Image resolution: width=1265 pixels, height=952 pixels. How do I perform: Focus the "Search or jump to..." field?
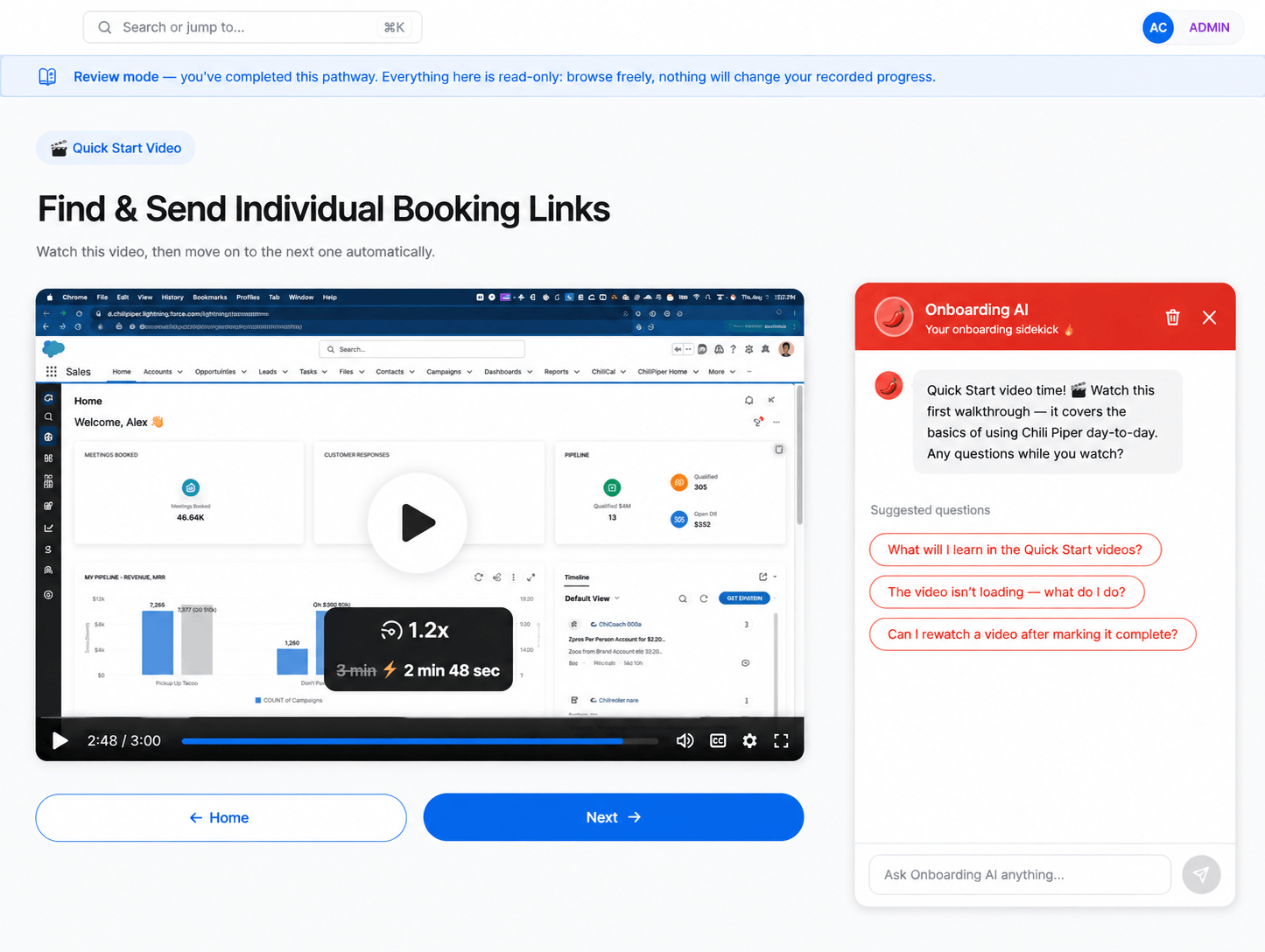tap(252, 27)
